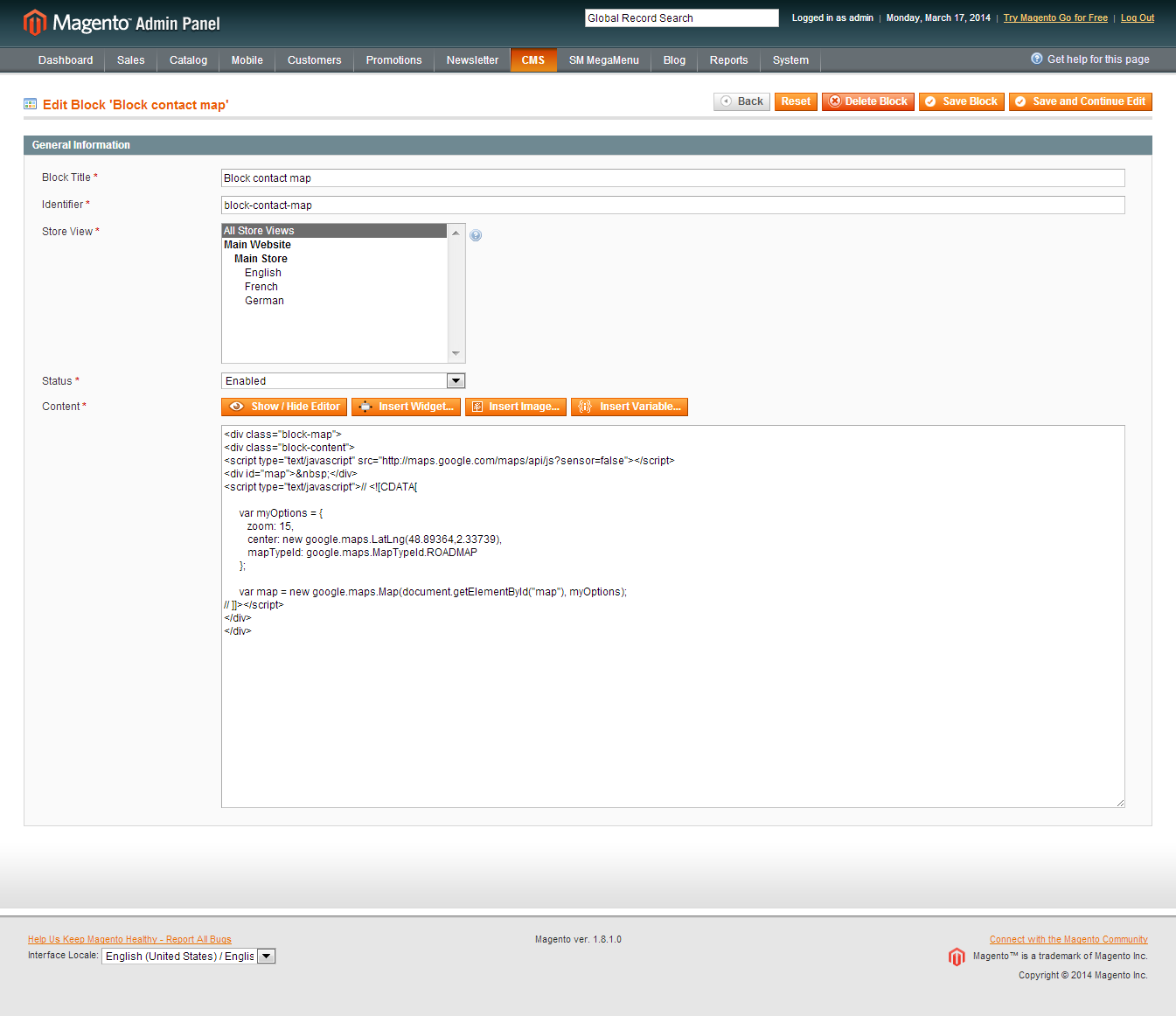The width and height of the screenshot is (1176, 1016).
Task: Click the Reset button
Action: (x=796, y=101)
